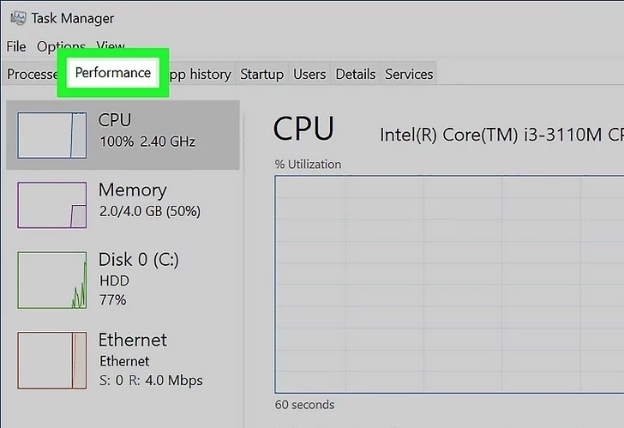Open the Startup tab
This screenshot has height=428, width=624.
click(262, 74)
